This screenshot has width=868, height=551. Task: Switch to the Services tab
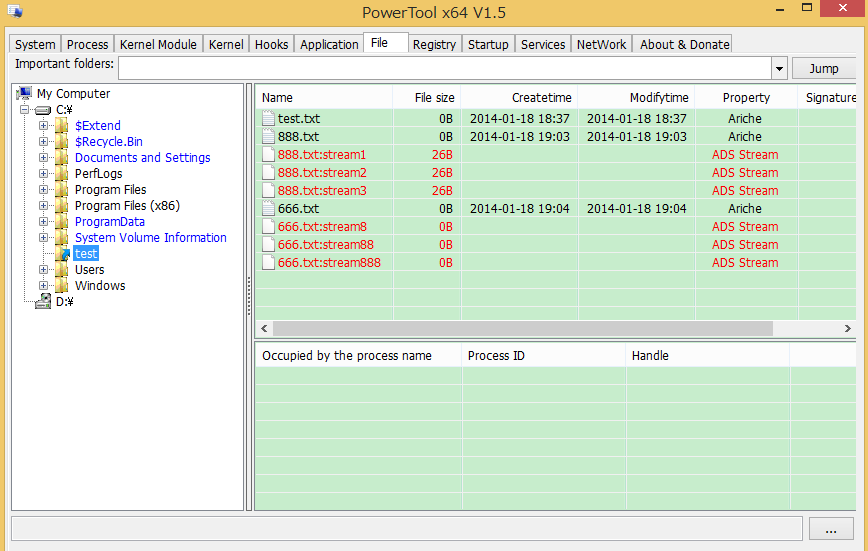543,44
